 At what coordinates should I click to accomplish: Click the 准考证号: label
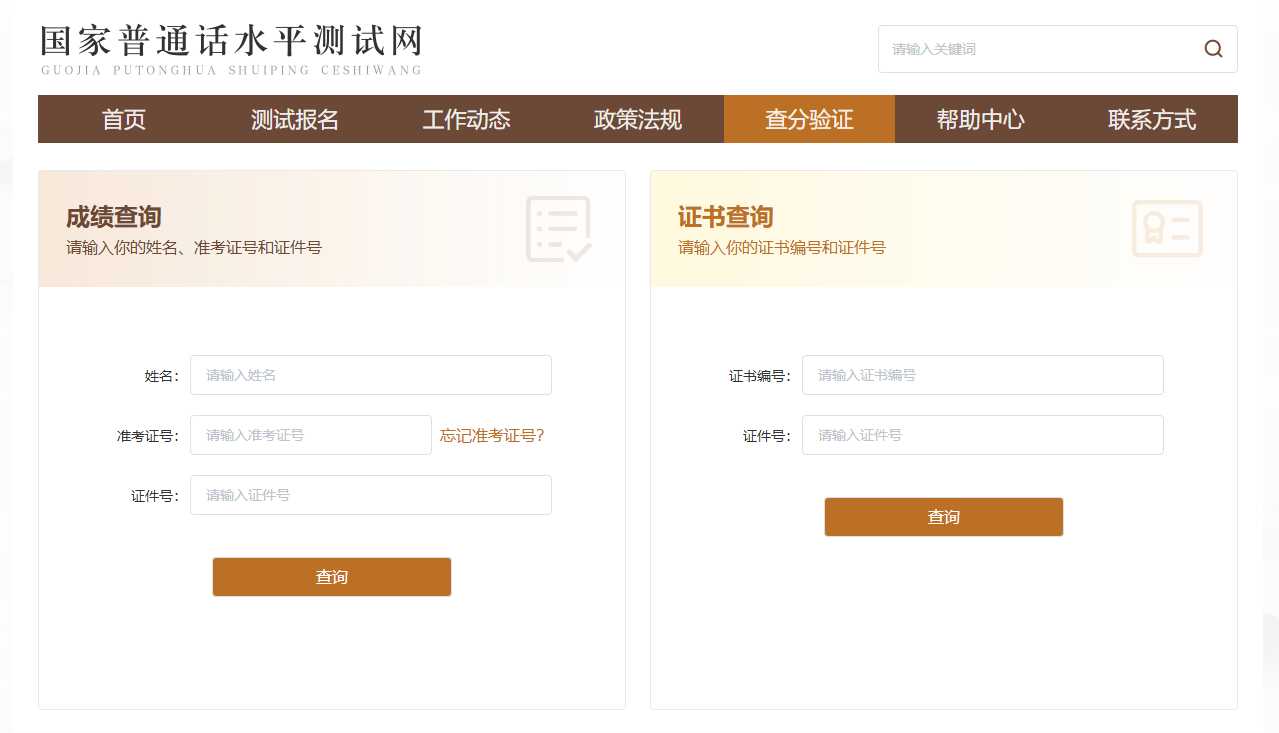148,436
